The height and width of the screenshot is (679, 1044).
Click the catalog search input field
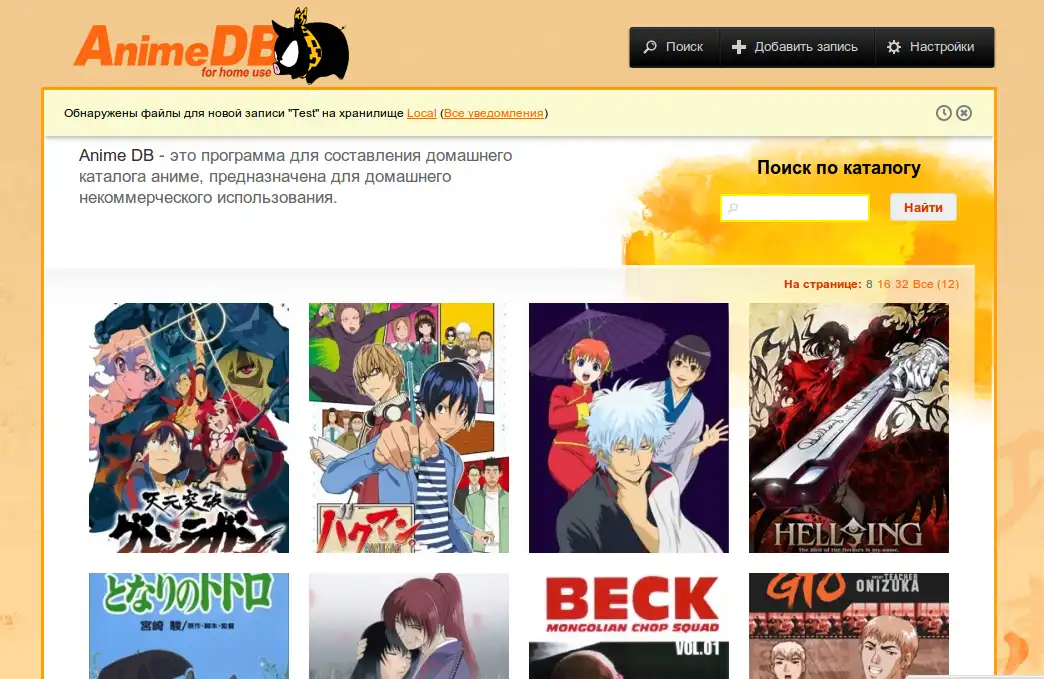coord(794,208)
